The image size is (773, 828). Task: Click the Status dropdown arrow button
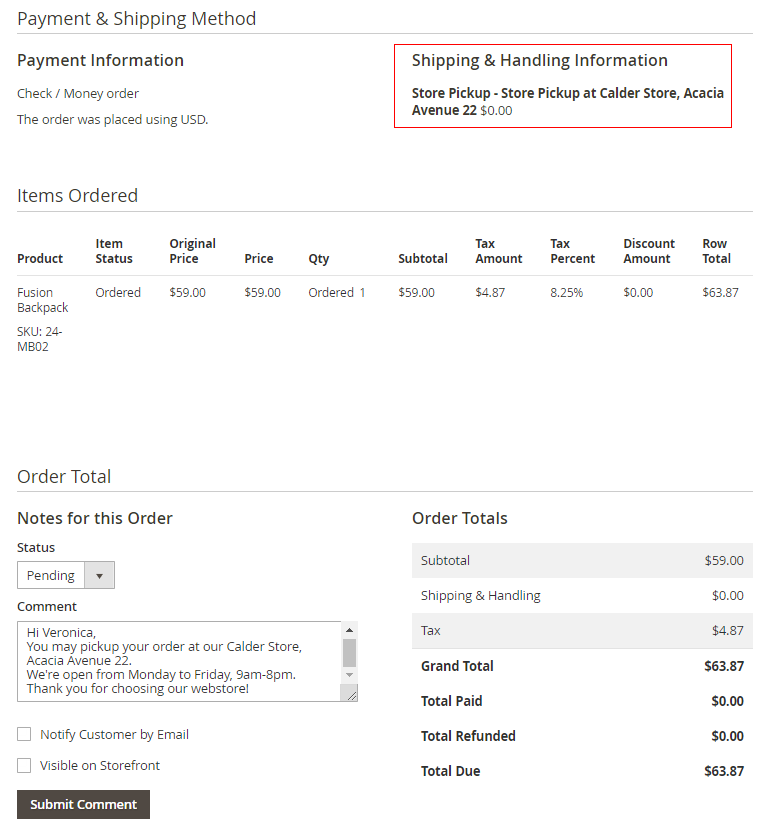pyautogui.click(x=99, y=576)
